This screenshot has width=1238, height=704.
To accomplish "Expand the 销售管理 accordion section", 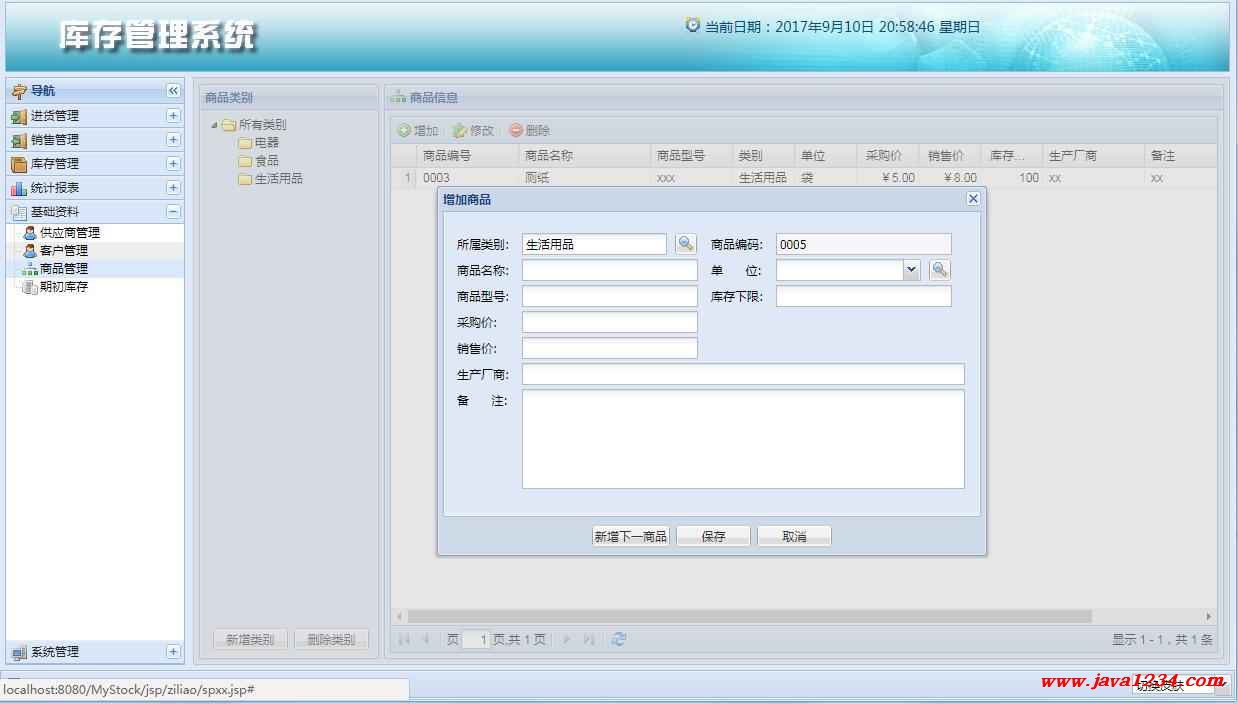I will (173, 140).
